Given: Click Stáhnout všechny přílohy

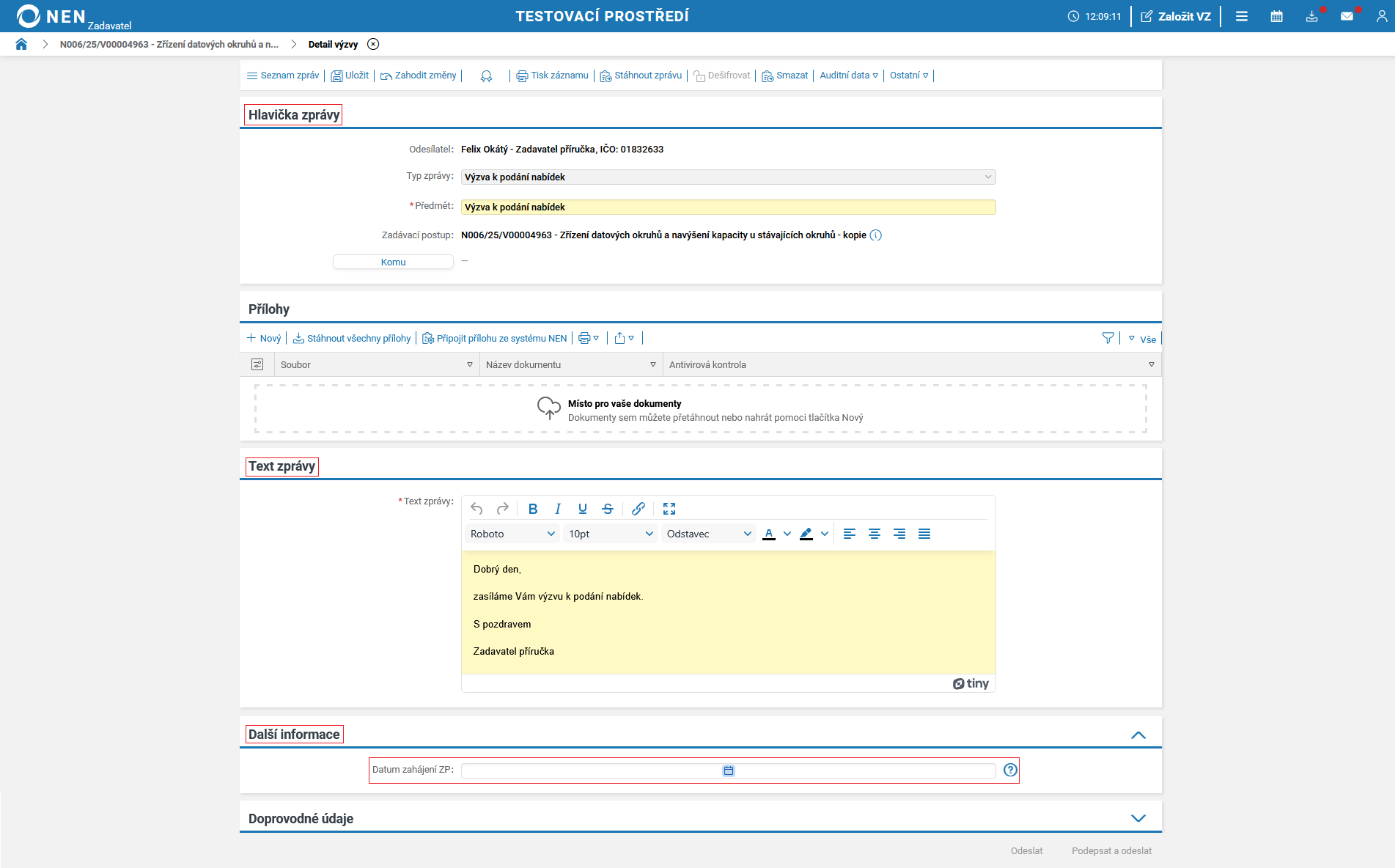Looking at the screenshot, I should tap(352, 338).
